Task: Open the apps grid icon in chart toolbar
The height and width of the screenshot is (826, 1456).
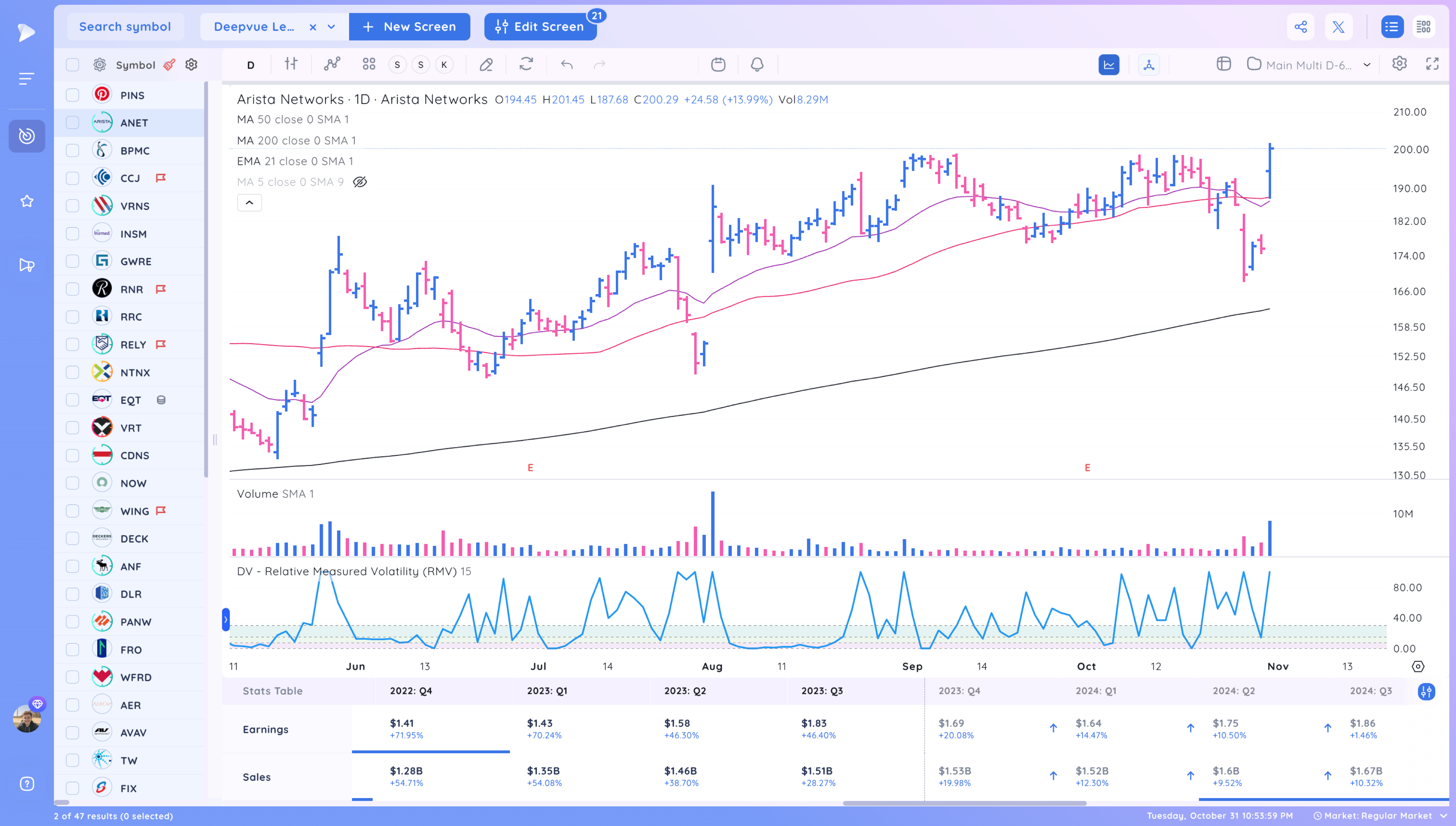Action: (369, 64)
